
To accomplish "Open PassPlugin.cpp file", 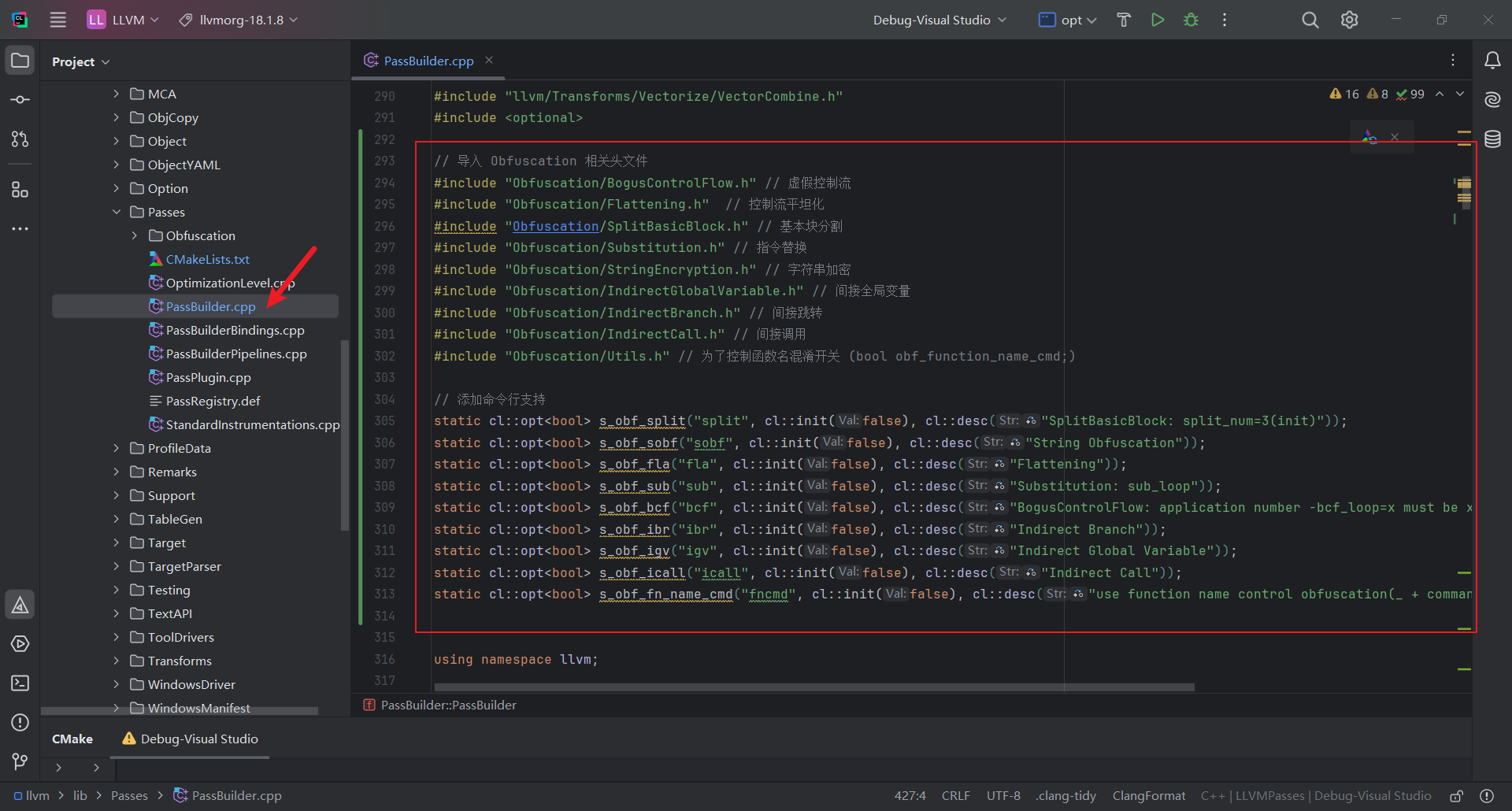I will point(200,377).
